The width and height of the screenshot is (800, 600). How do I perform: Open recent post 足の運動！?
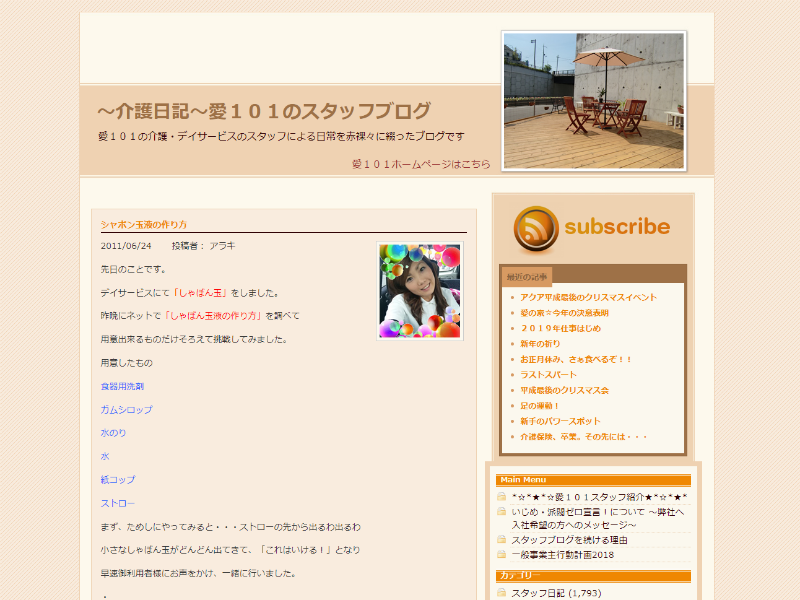coord(539,406)
